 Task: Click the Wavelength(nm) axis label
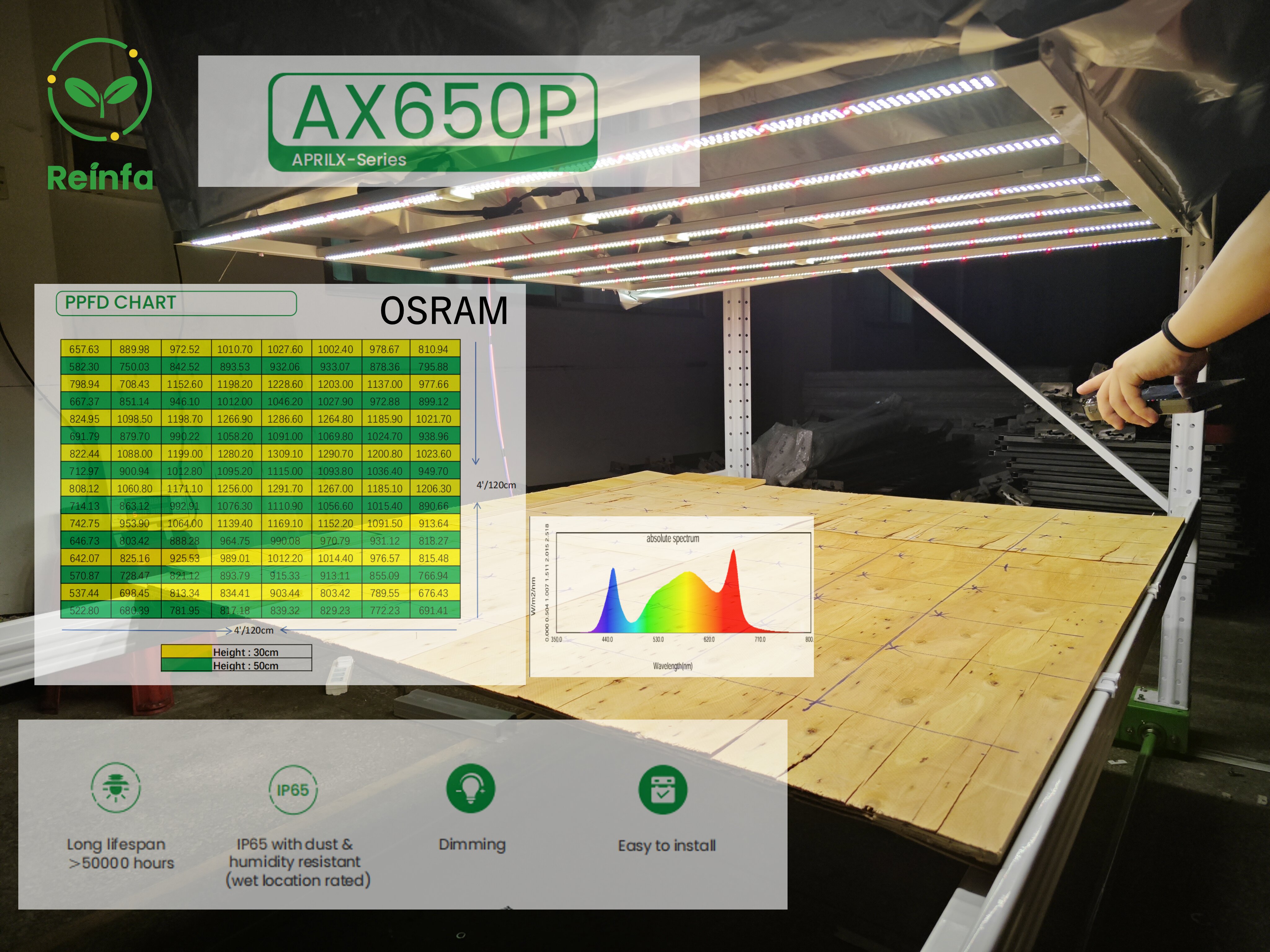672,666
